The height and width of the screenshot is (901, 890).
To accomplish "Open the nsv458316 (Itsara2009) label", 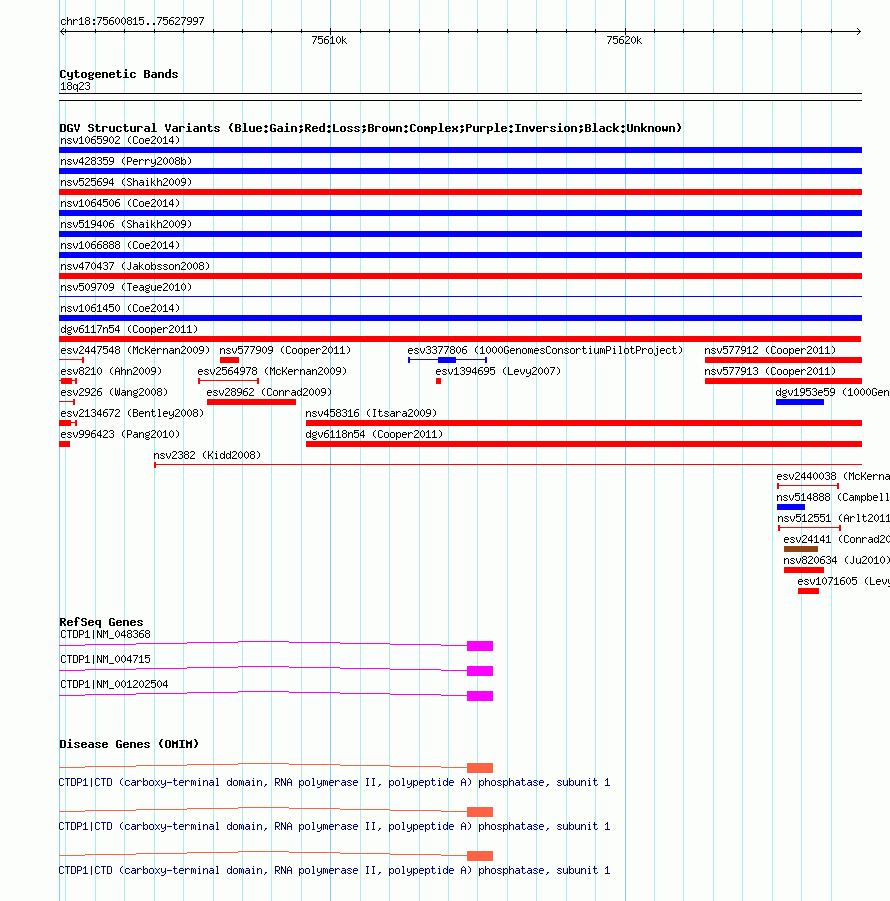I will [371, 413].
